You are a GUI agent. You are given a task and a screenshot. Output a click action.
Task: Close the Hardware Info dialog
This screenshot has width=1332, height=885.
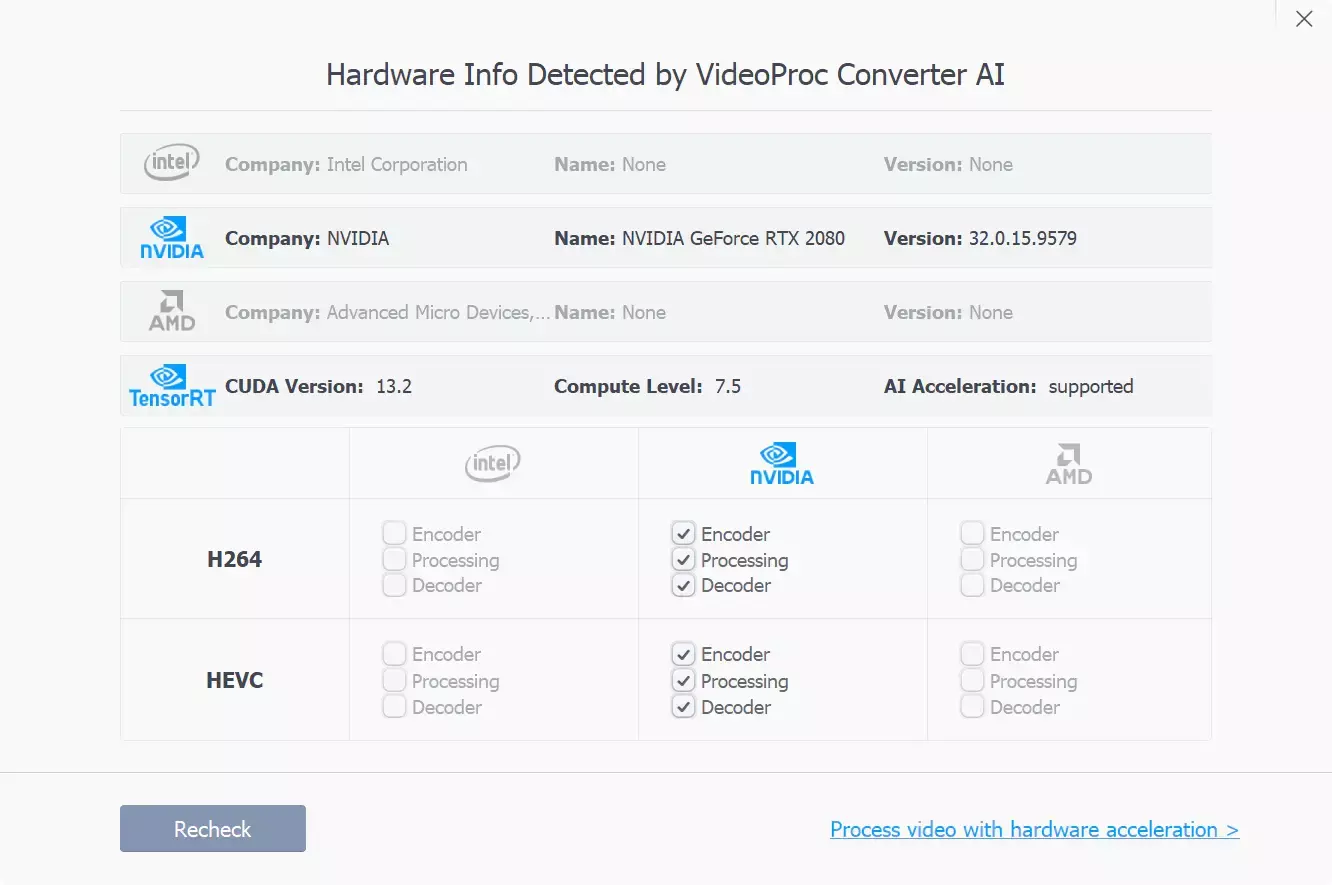1304,19
